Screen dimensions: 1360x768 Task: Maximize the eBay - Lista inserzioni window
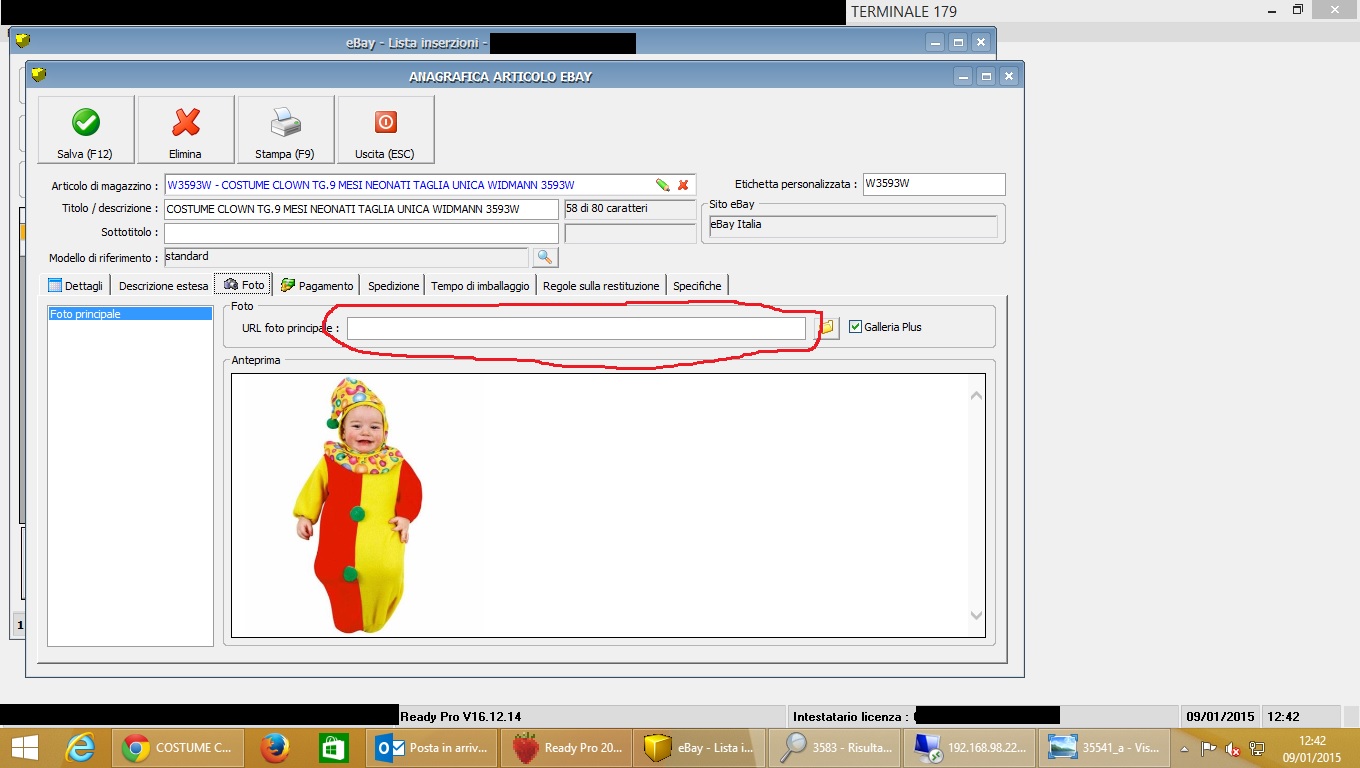click(957, 42)
